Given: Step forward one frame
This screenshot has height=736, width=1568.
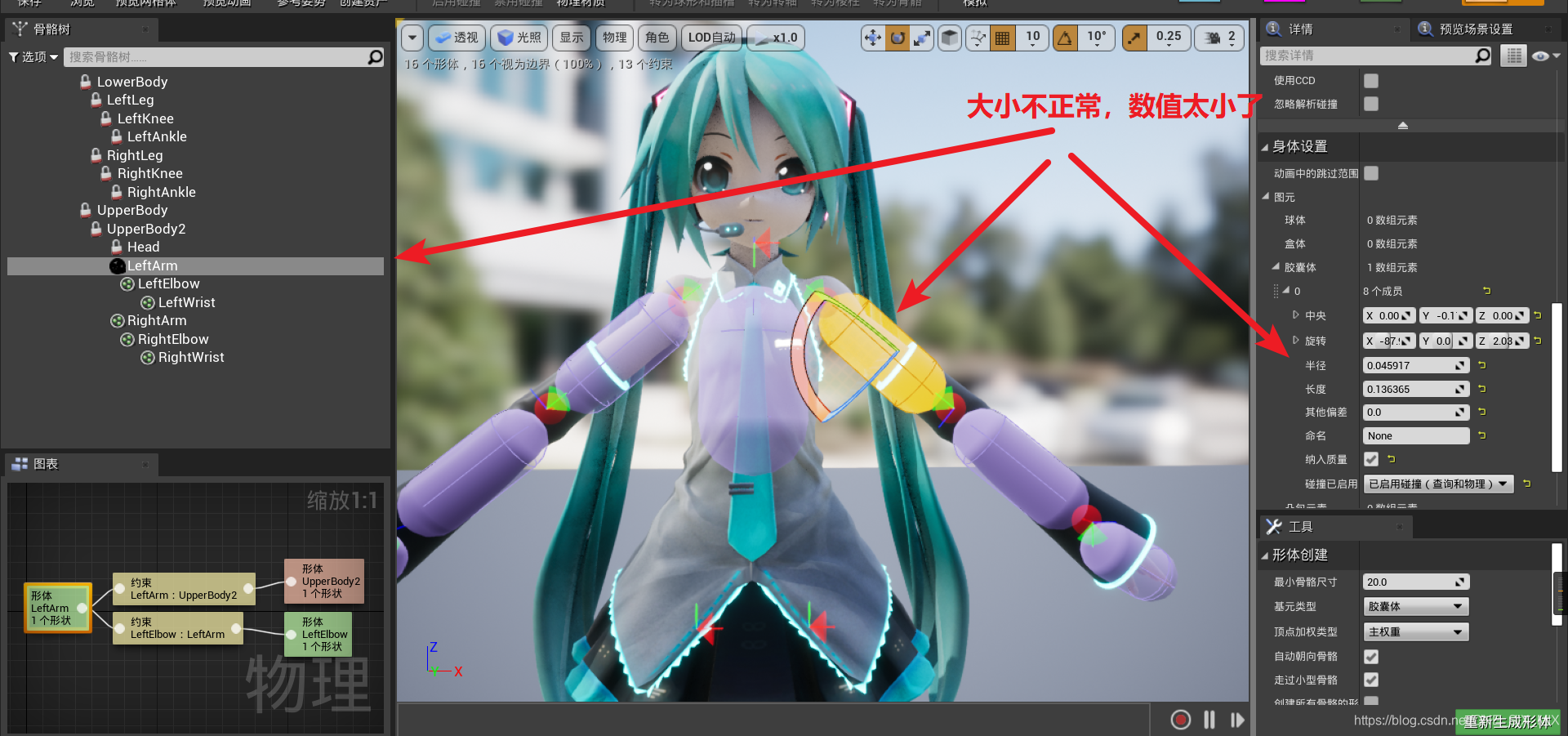Looking at the screenshot, I should 1237,720.
